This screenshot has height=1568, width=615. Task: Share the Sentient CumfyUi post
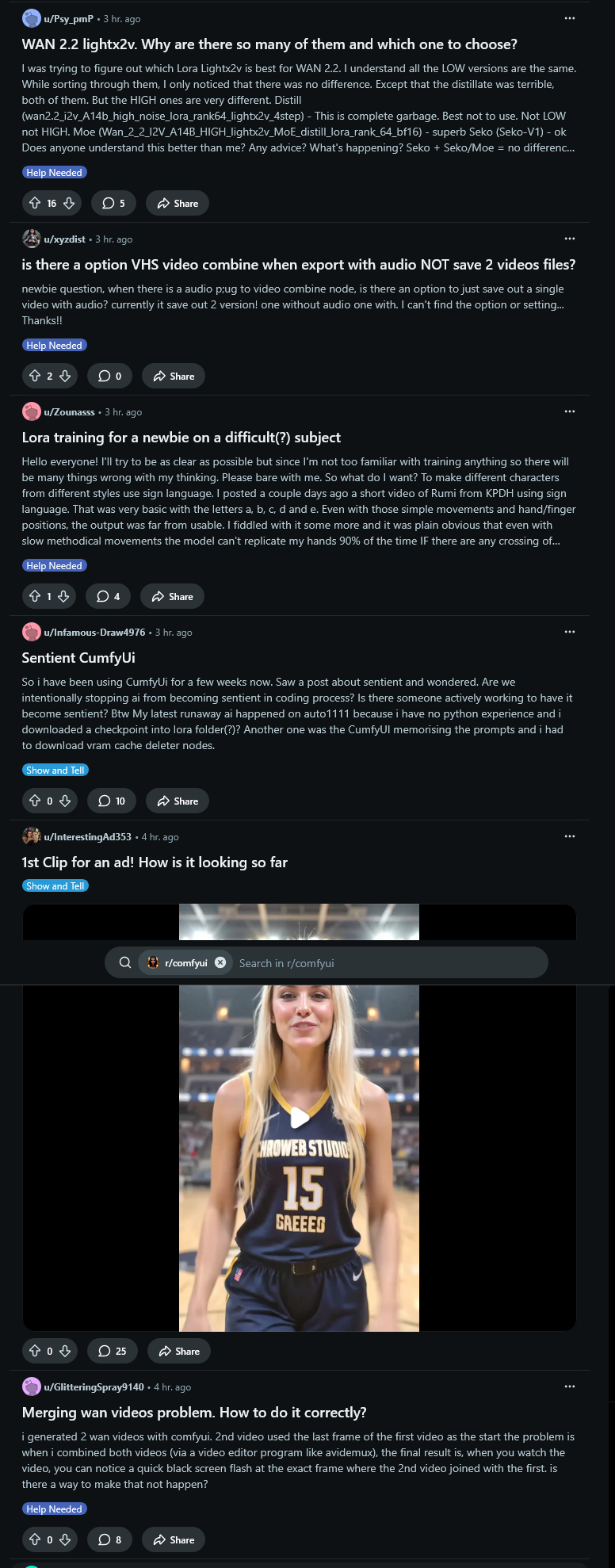pos(178,801)
